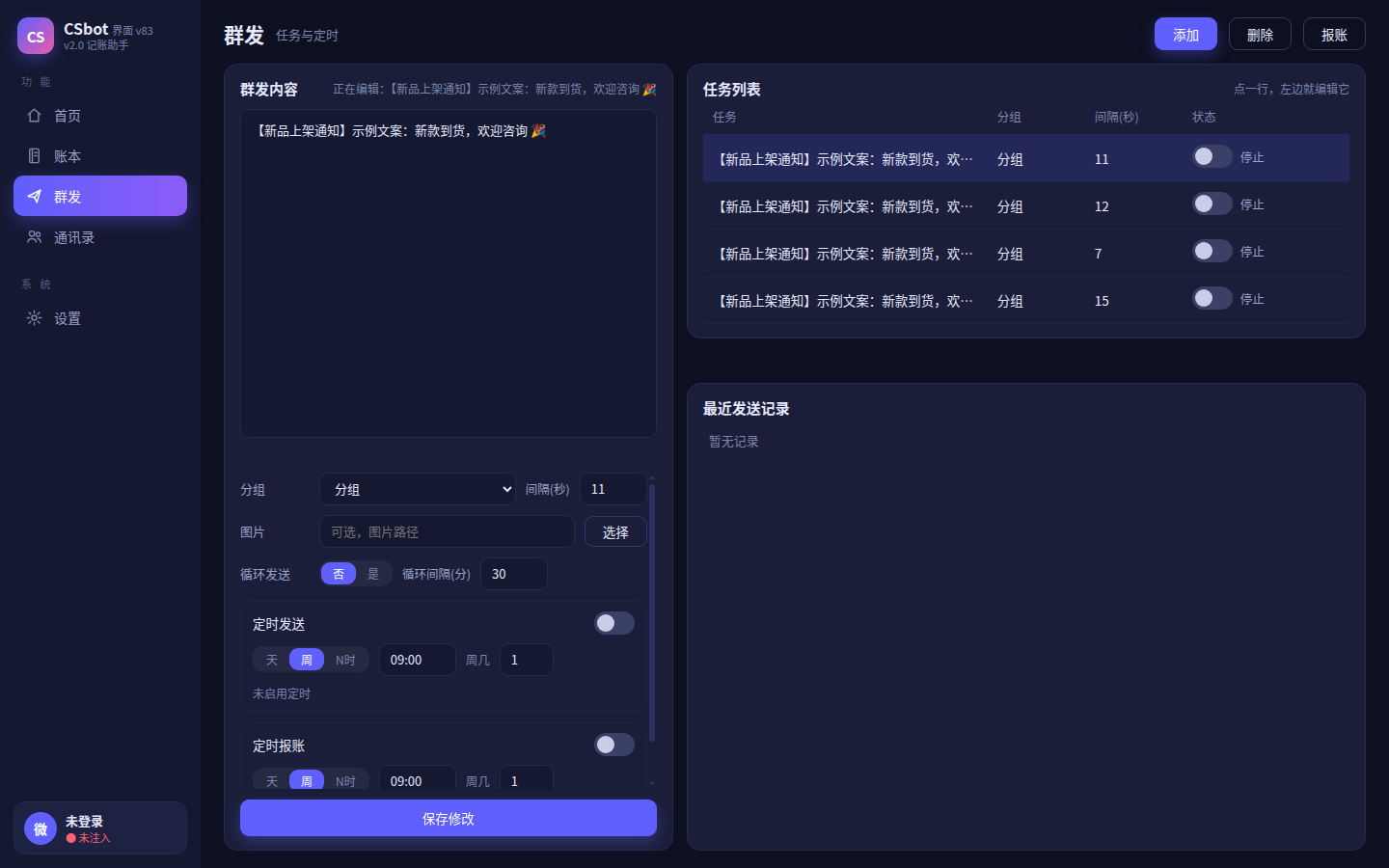Open 通讯录 in the sidebar
Viewport: 1389px width, 868px height.
pos(100,237)
